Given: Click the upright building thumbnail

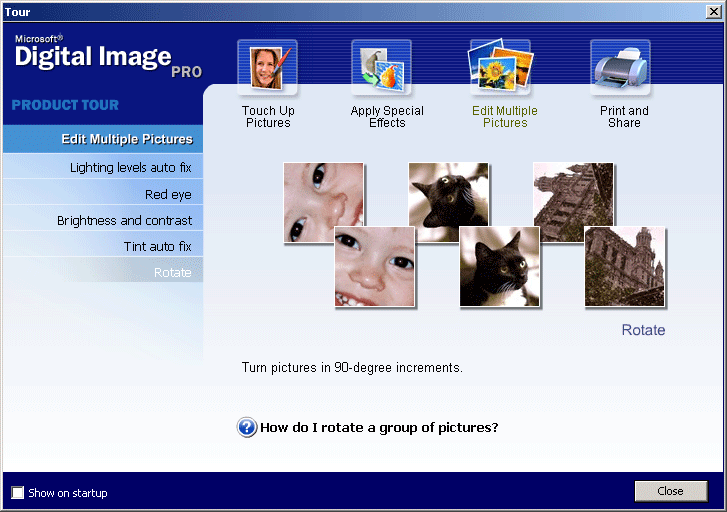Looking at the screenshot, I should (x=625, y=267).
